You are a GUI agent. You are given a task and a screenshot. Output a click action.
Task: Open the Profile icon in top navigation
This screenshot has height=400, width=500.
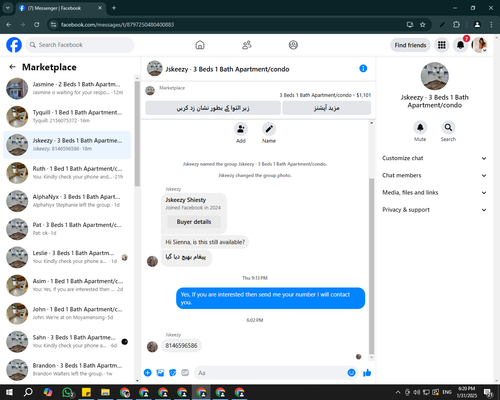[x=293, y=45]
